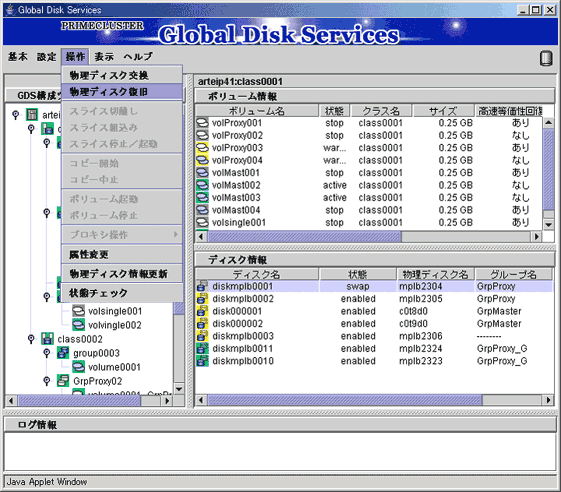The height and width of the screenshot is (492, 561).
Task: Sort by the 物理ディスク名 column header
Action: (x=435, y=274)
